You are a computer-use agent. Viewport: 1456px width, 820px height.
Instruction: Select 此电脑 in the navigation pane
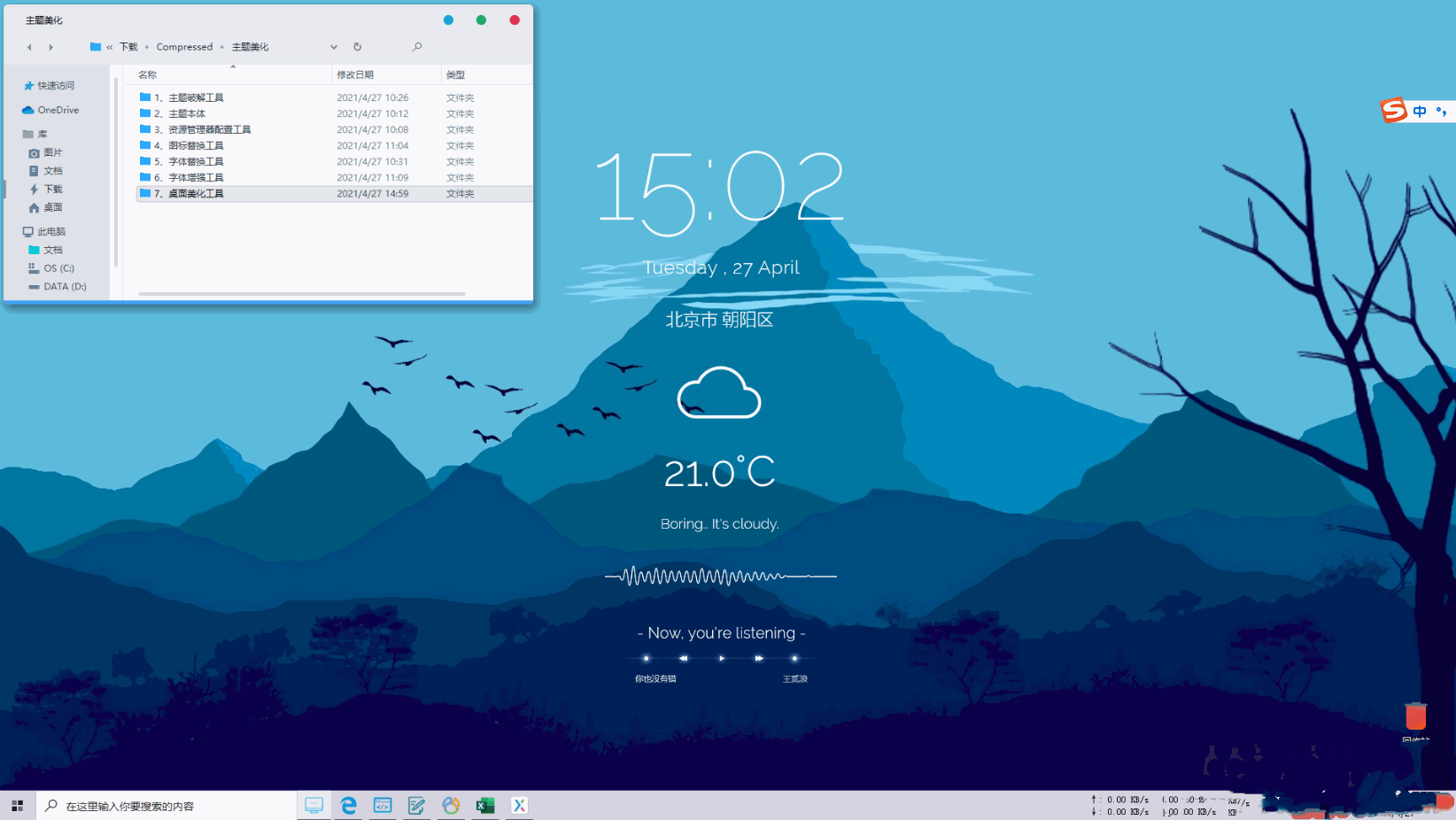(51, 231)
